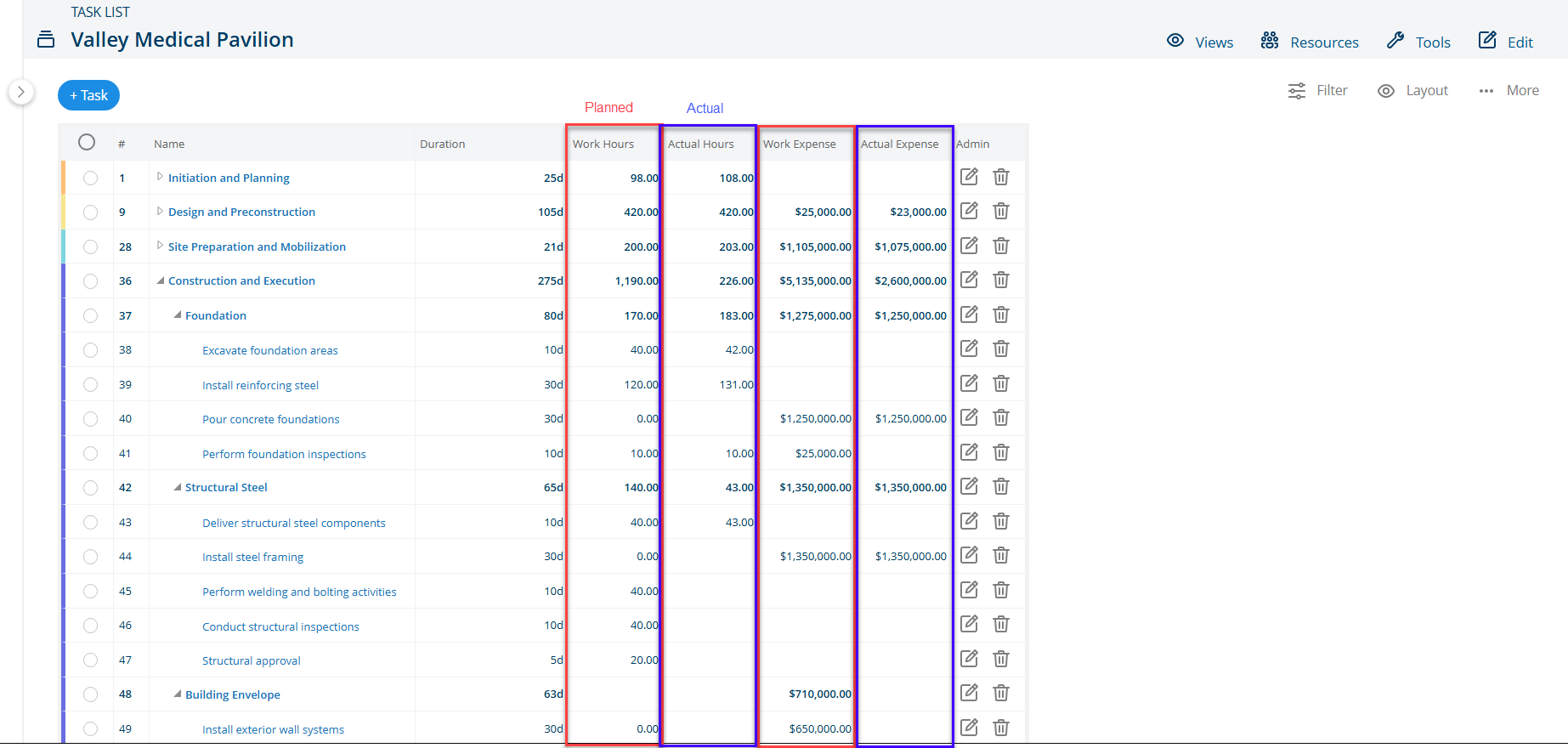Collapse the Construction and Execution group
The width and height of the screenshot is (1568, 748).
click(161, 280)
